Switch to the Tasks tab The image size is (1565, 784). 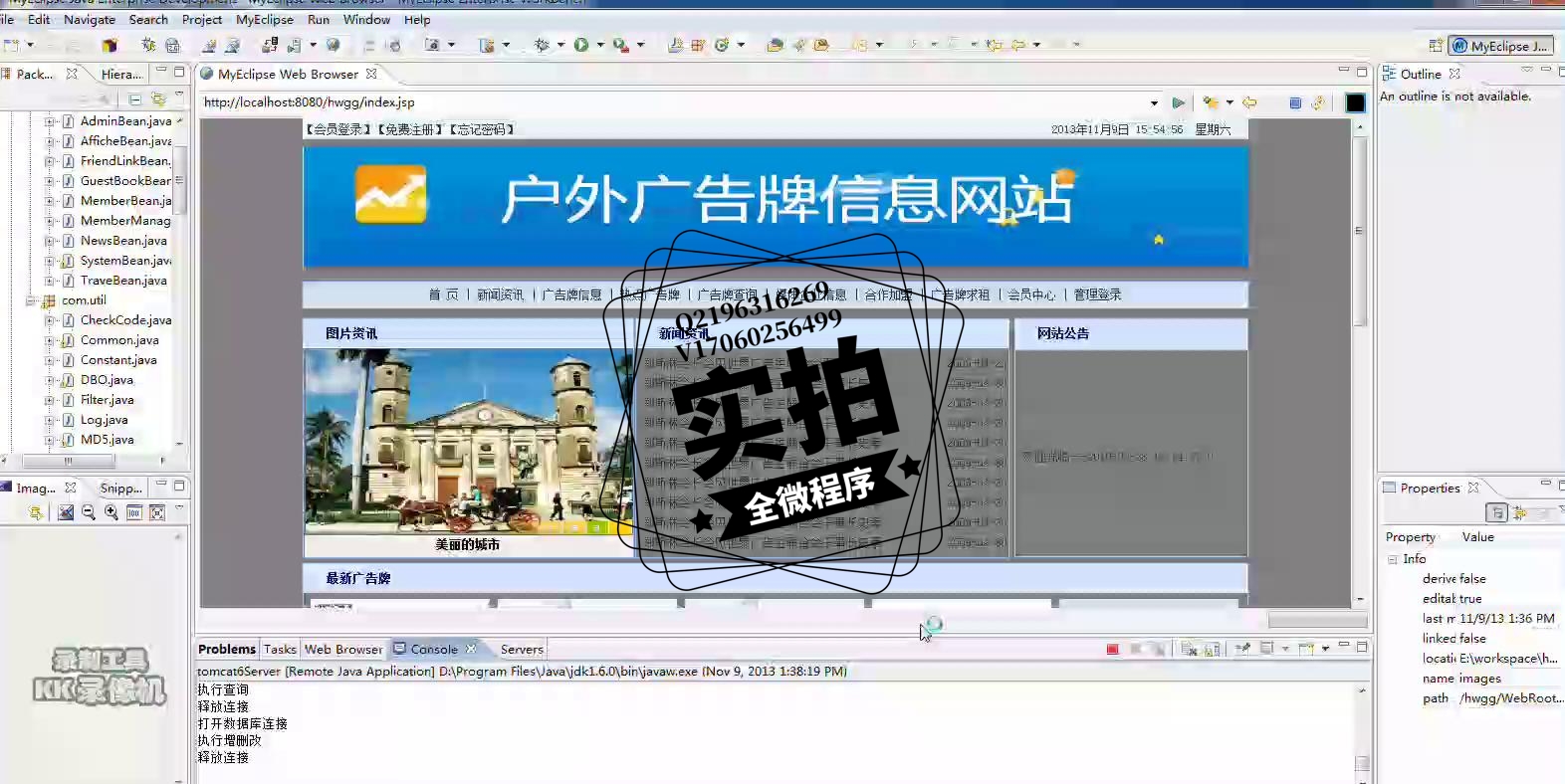click(280, 649)
